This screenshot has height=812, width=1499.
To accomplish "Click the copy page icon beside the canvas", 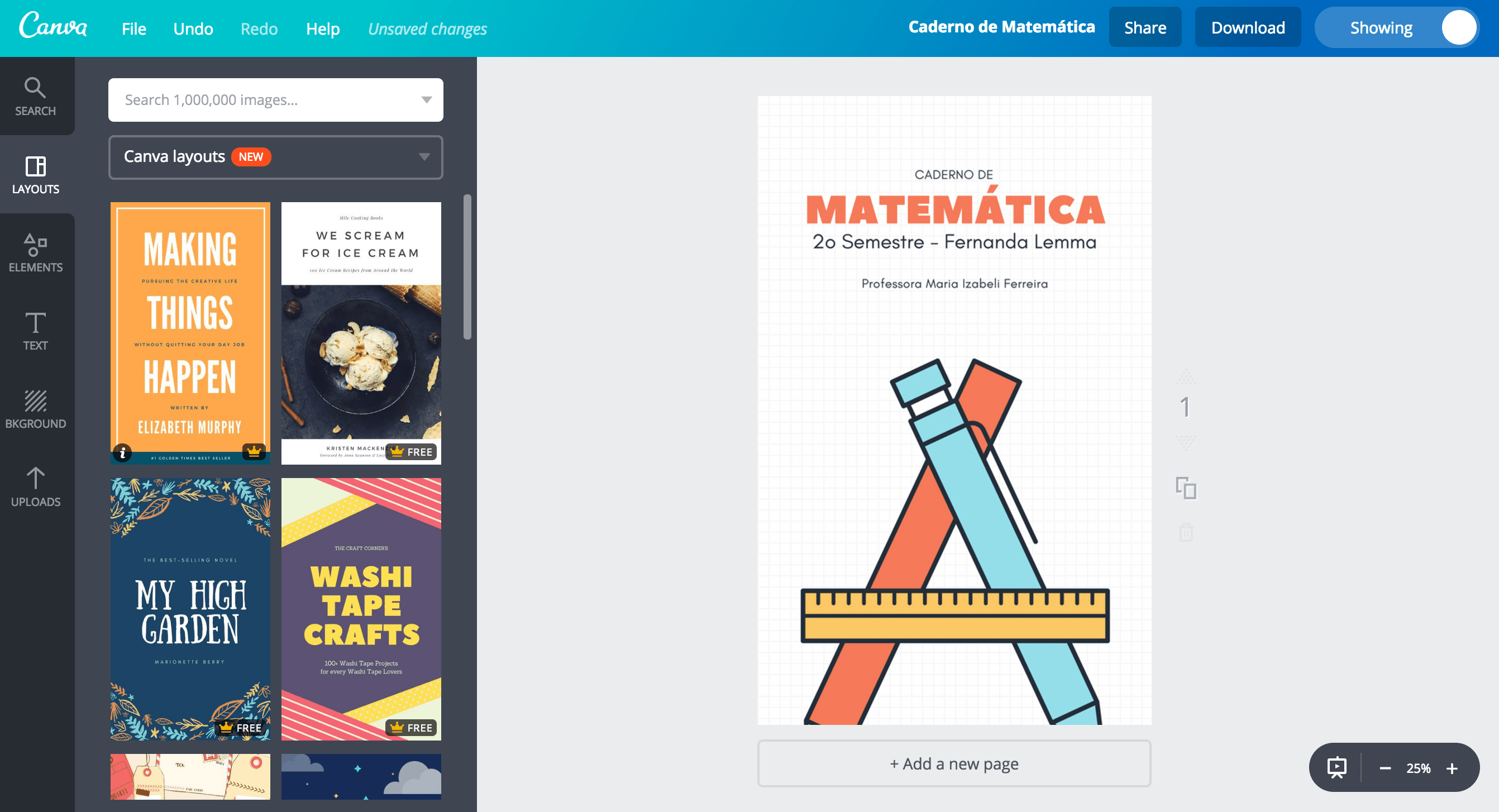I will 1186,488.
